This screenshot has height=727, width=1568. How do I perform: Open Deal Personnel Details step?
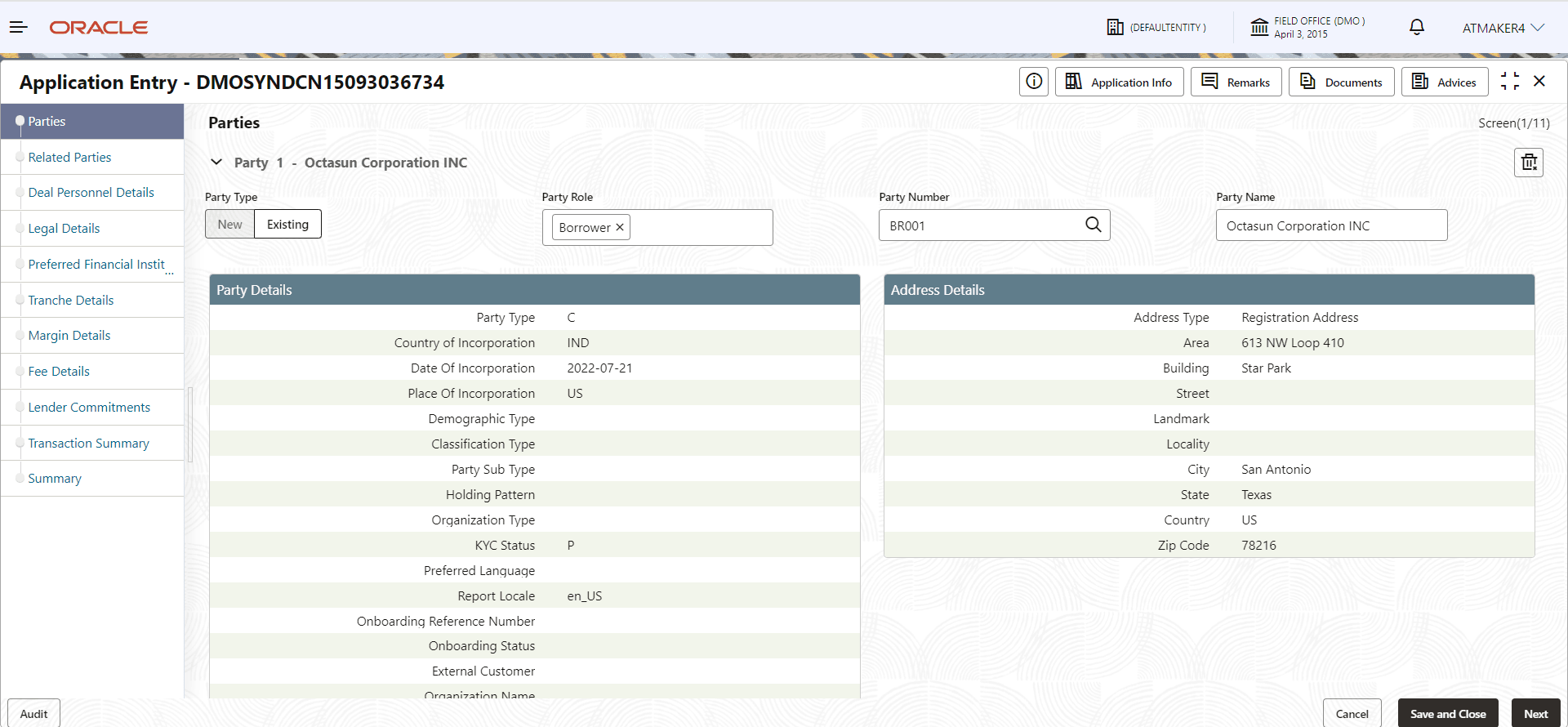coord(92,193)
